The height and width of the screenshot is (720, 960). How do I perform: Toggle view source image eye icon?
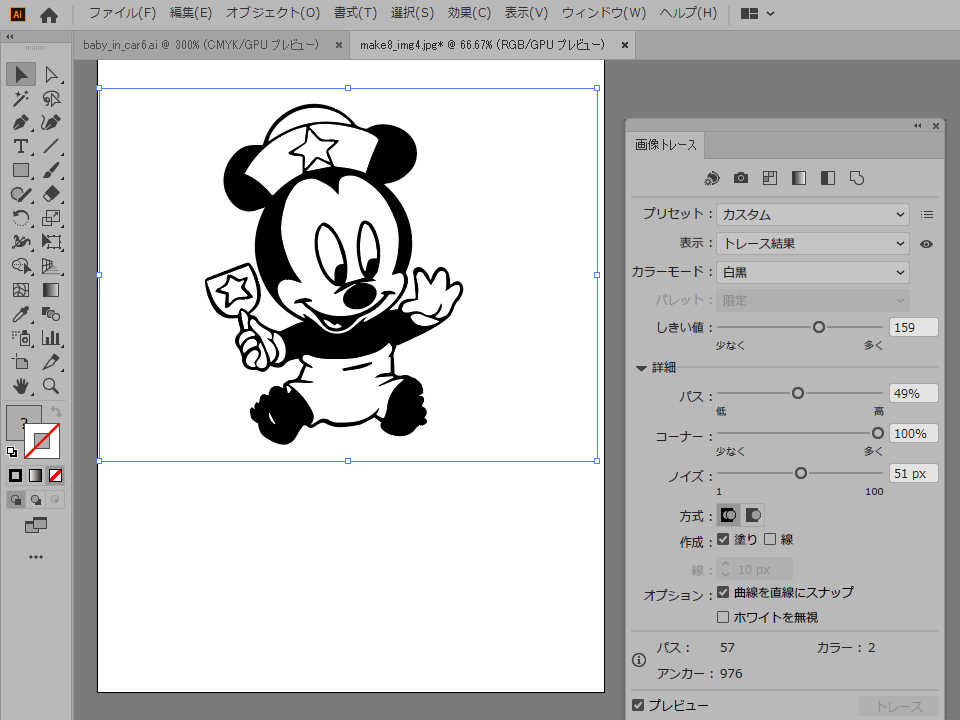pyautogui.click(x=926, y=244)
